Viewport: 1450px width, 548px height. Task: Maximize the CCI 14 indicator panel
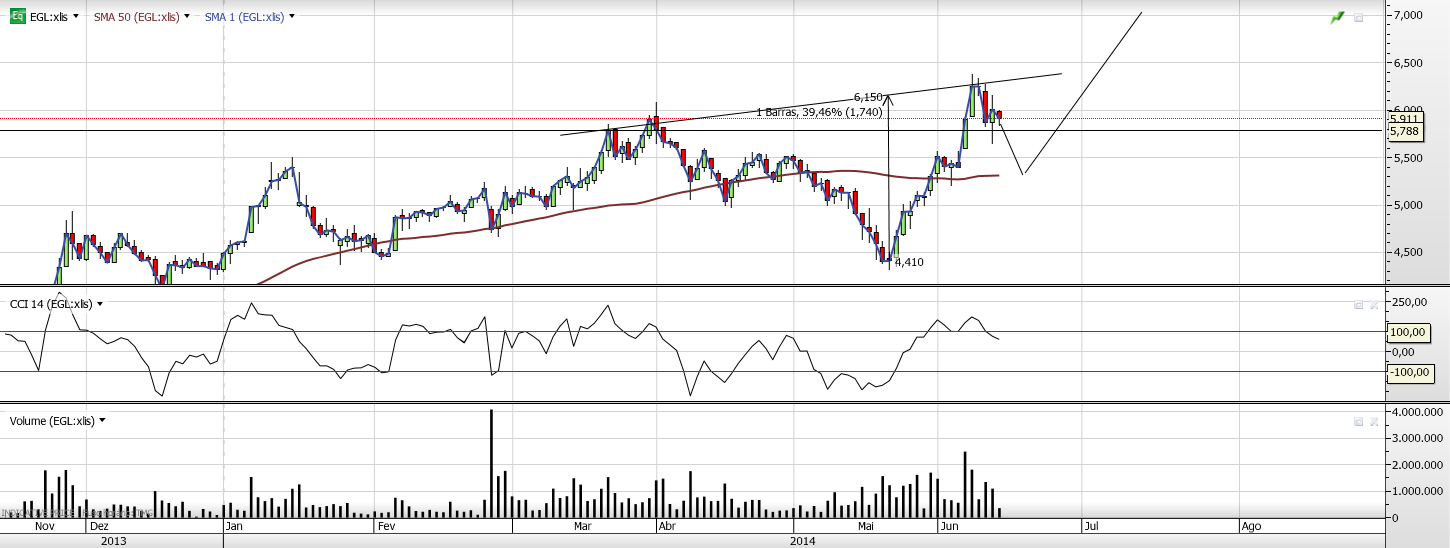tap(1358, 304)
